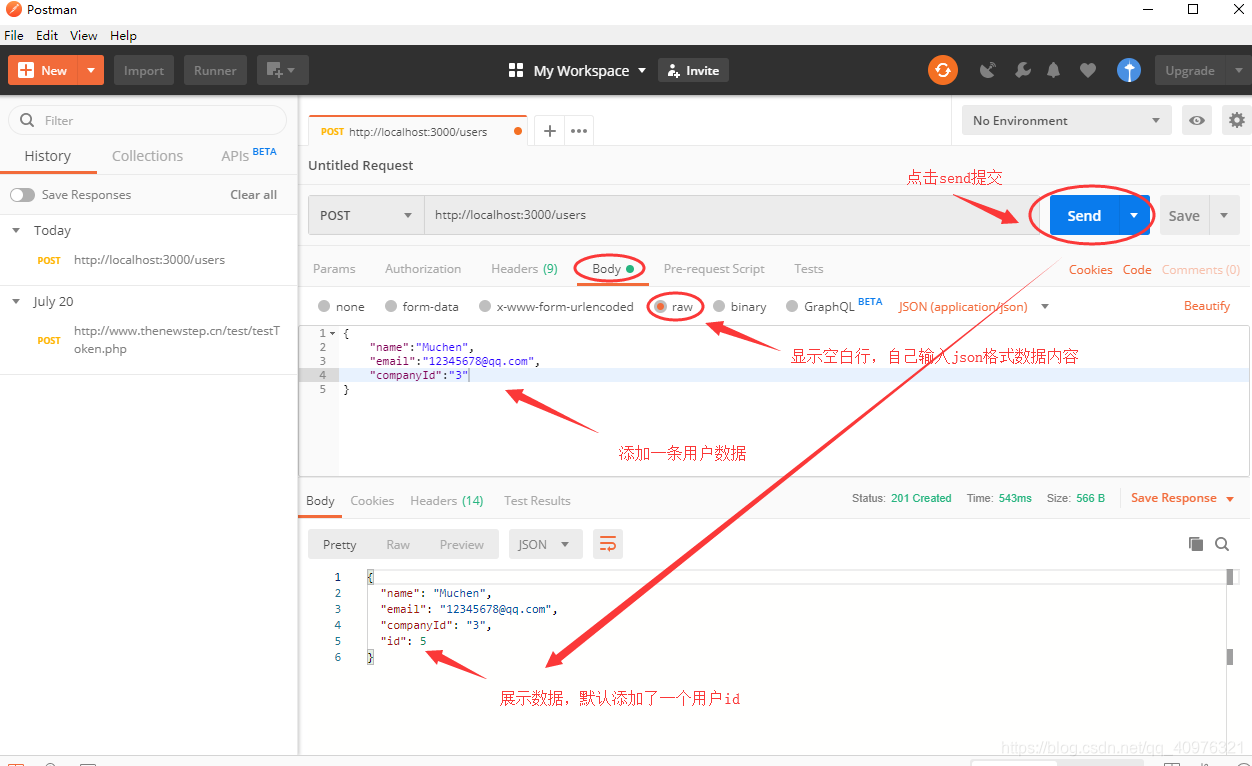Open the New button dropdown arrow

(91, 70)
